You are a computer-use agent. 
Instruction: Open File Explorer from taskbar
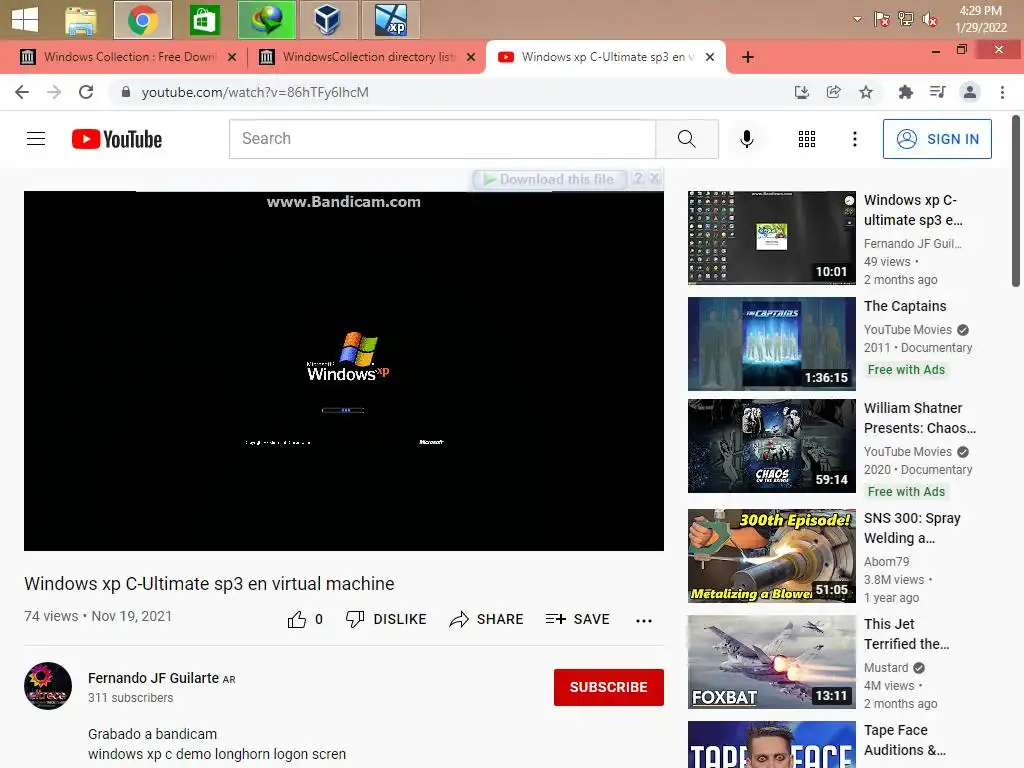pos(81,20)
